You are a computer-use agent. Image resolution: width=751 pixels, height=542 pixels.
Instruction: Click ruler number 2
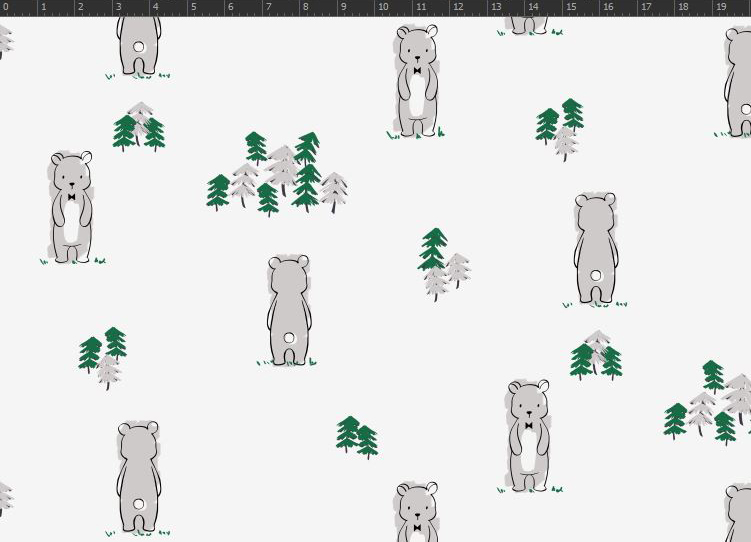pyautogui.click(x=80, y=7)
